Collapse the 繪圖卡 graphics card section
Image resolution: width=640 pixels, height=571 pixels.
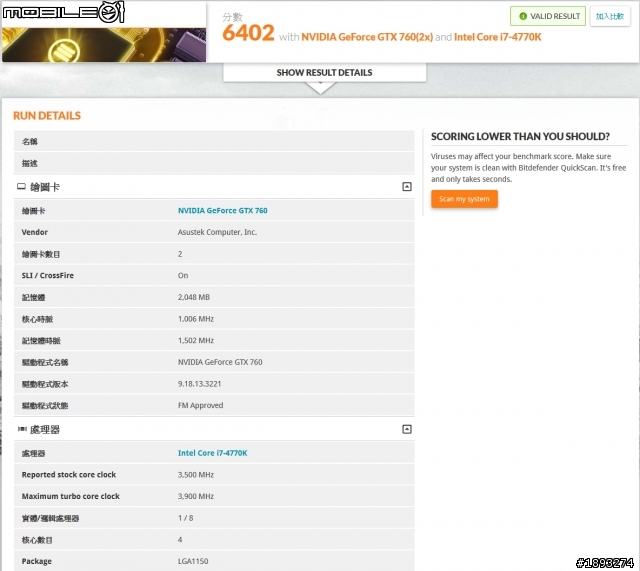click(407, 187)
